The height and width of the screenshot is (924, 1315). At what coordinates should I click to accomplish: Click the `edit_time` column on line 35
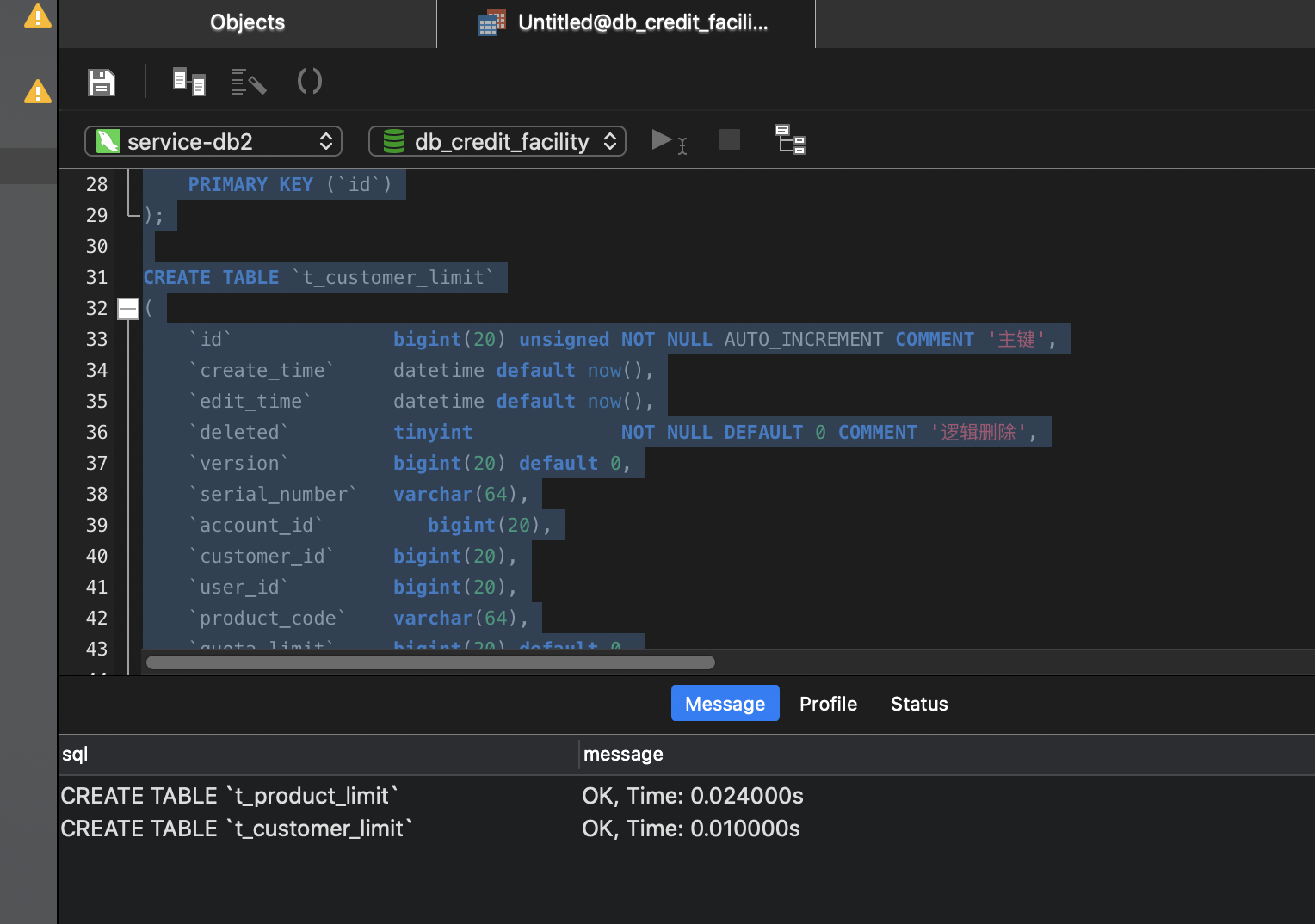pos(250,401)
